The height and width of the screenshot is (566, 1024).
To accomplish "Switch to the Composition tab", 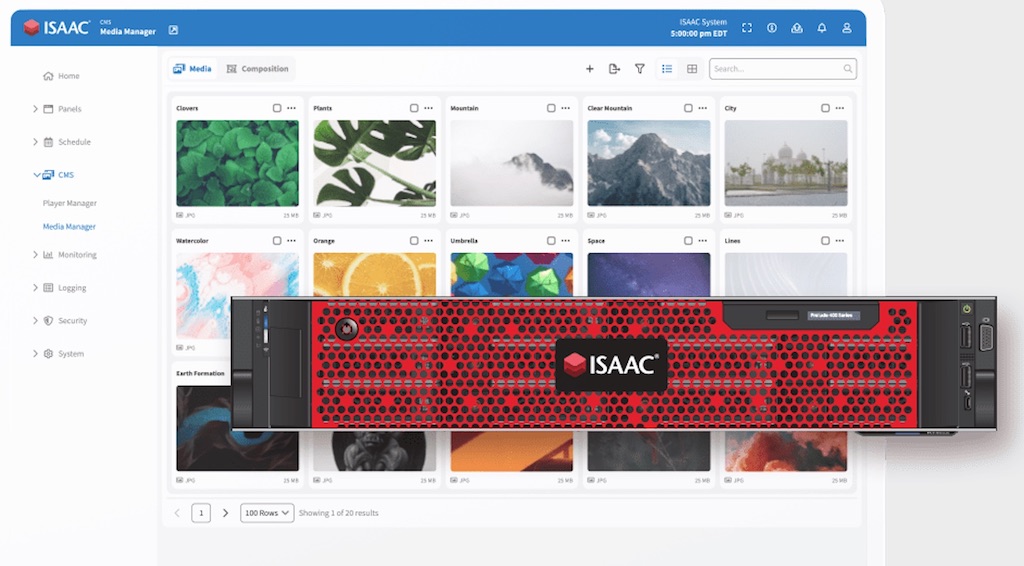I will [x=258, y=69].
